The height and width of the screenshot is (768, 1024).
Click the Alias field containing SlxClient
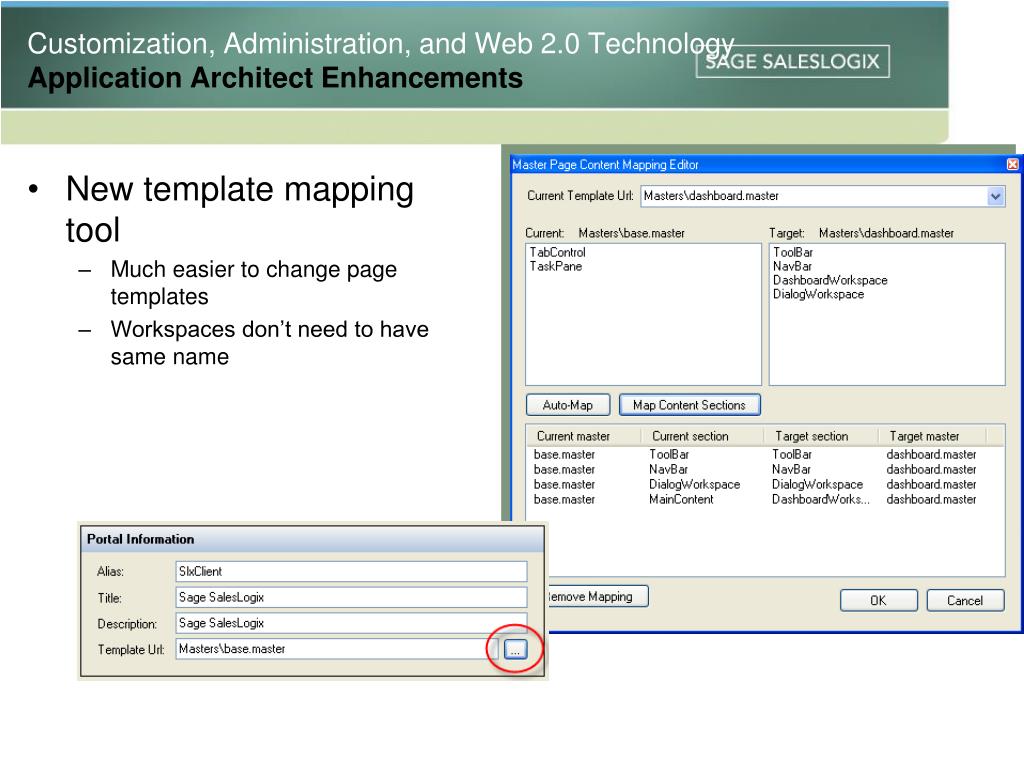click(351, 571)
